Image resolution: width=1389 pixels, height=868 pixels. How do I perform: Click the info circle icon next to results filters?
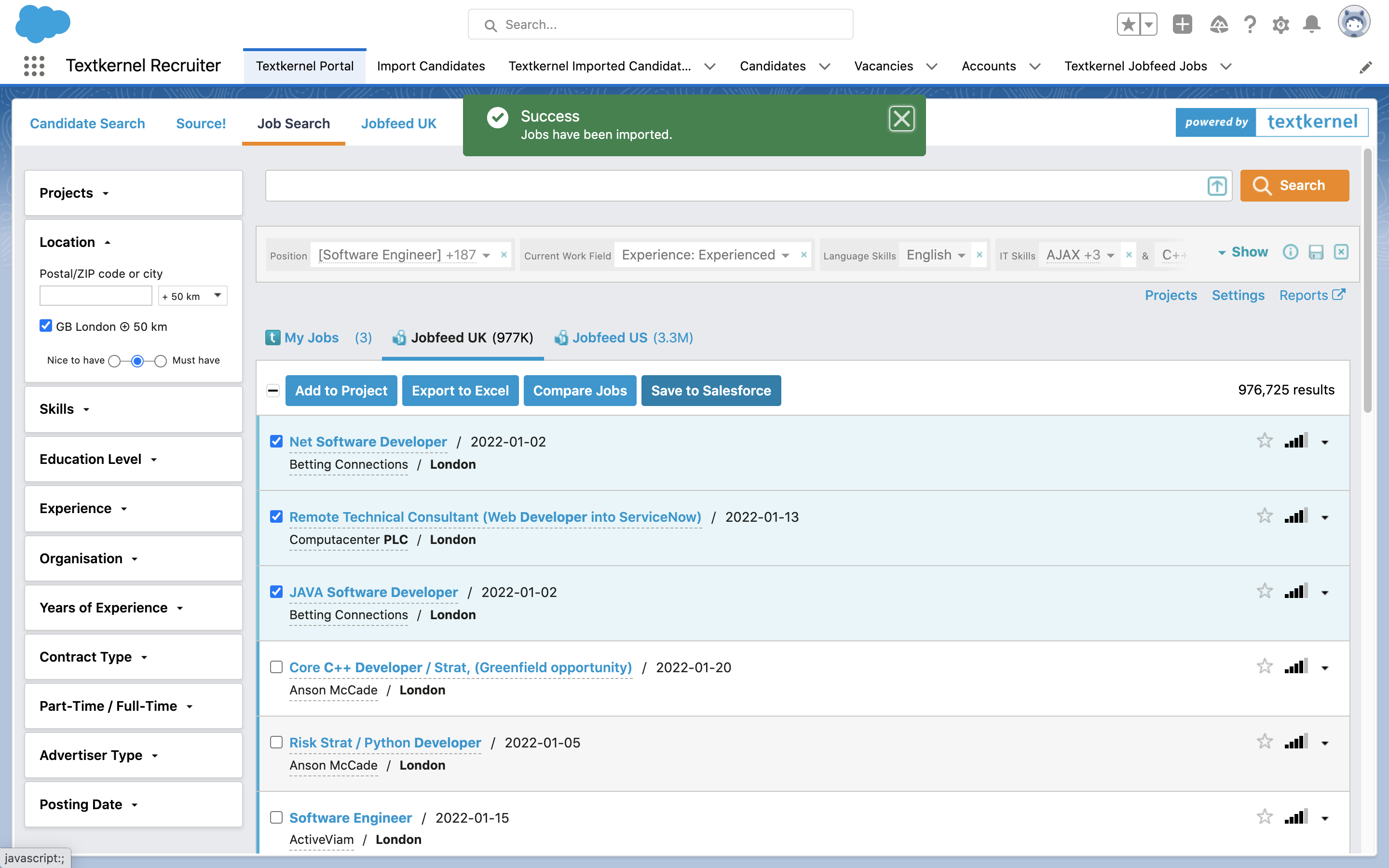tap(1291, 252)
